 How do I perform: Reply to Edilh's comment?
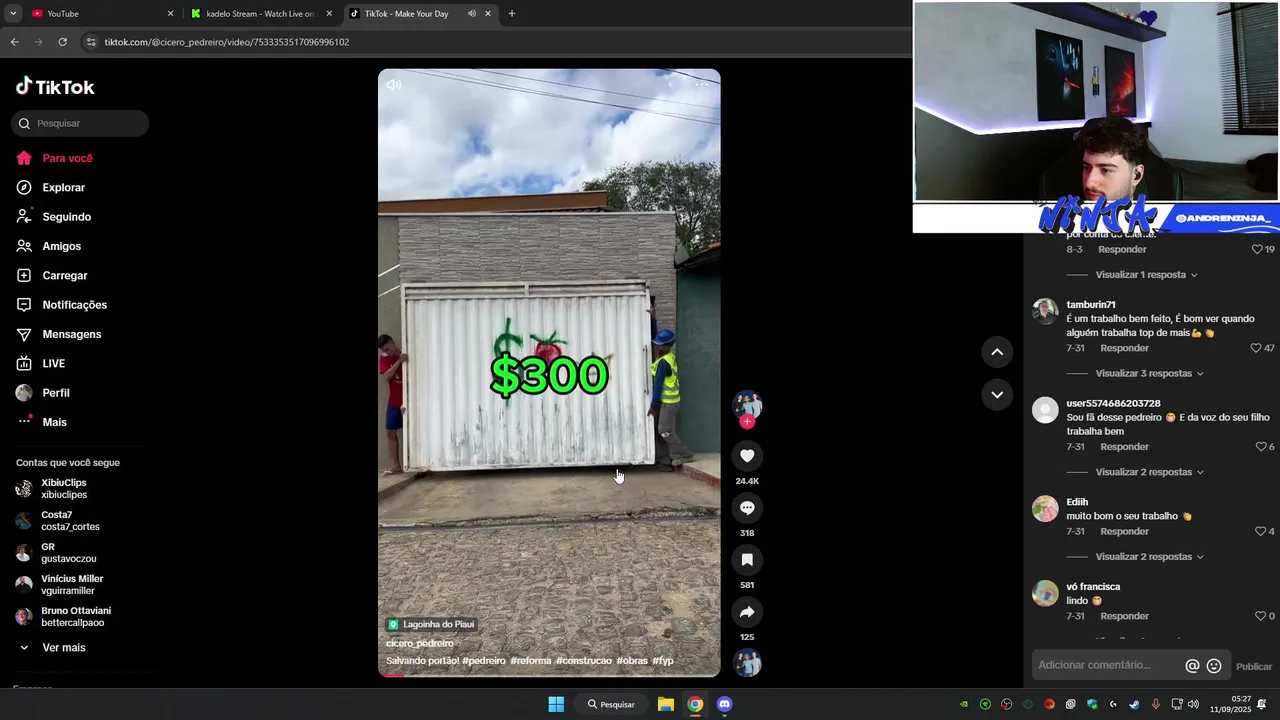[1124, 532]
